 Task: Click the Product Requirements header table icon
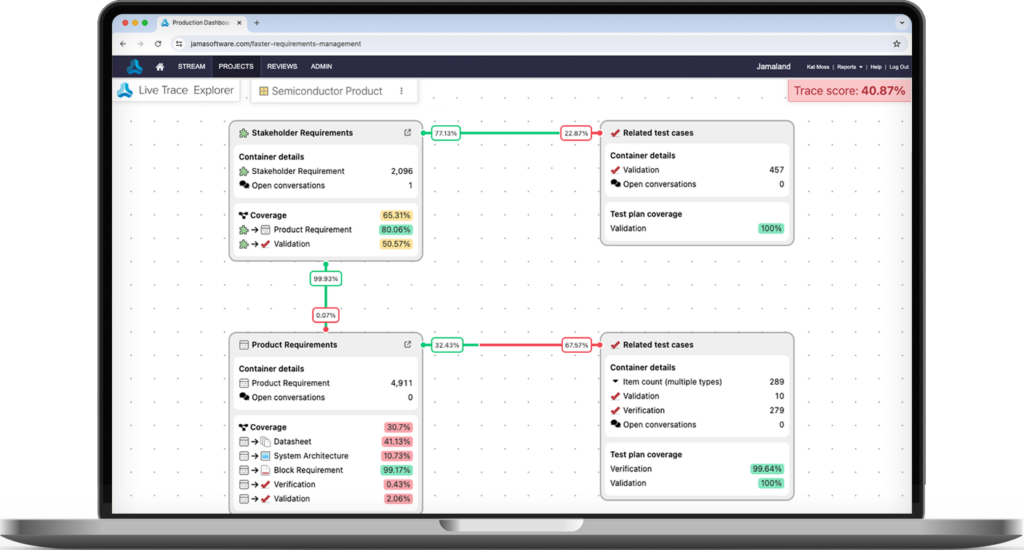[x=244, y=345]
